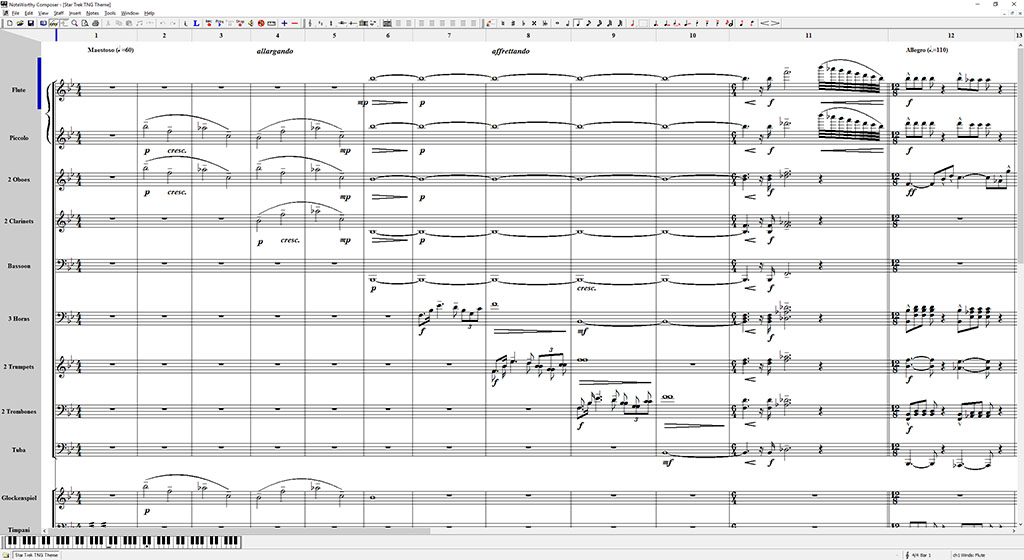Add a staff with the blue plus icon
1024x560 pixels.
(284, 23)
